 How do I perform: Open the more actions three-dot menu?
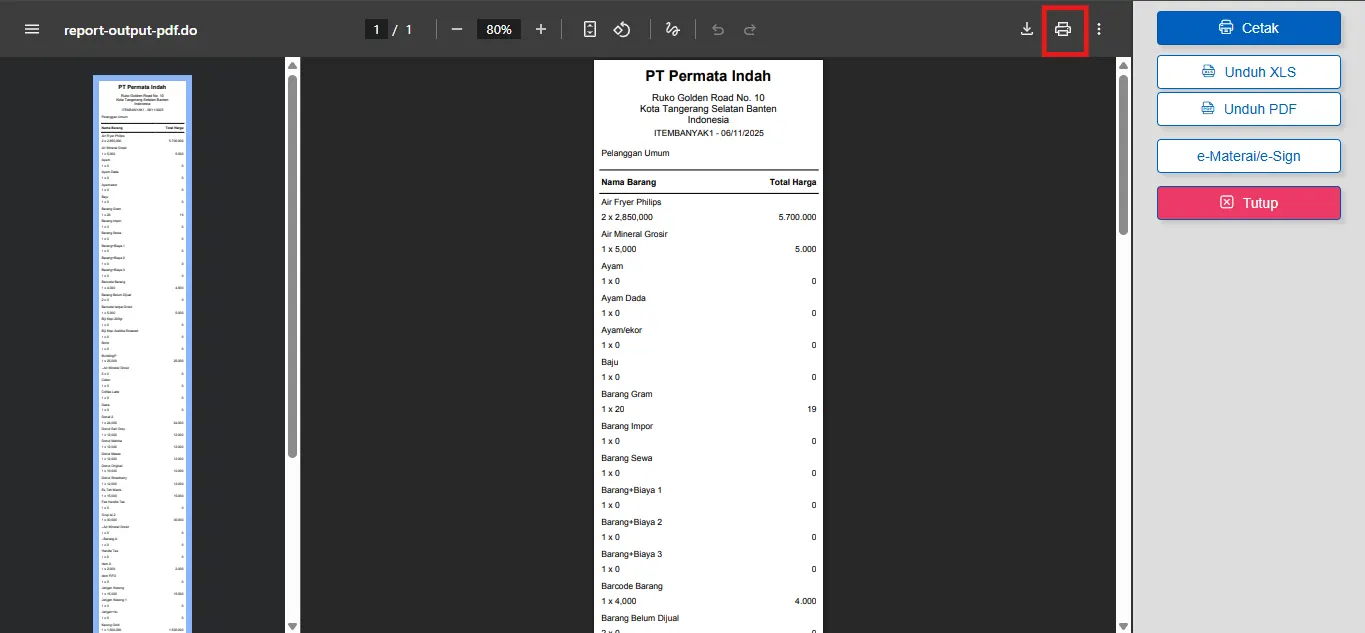1099,30
